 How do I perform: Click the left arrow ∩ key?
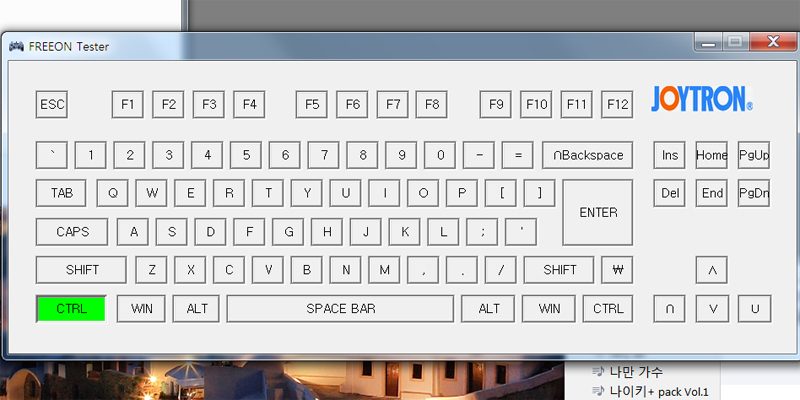[669, 309]
